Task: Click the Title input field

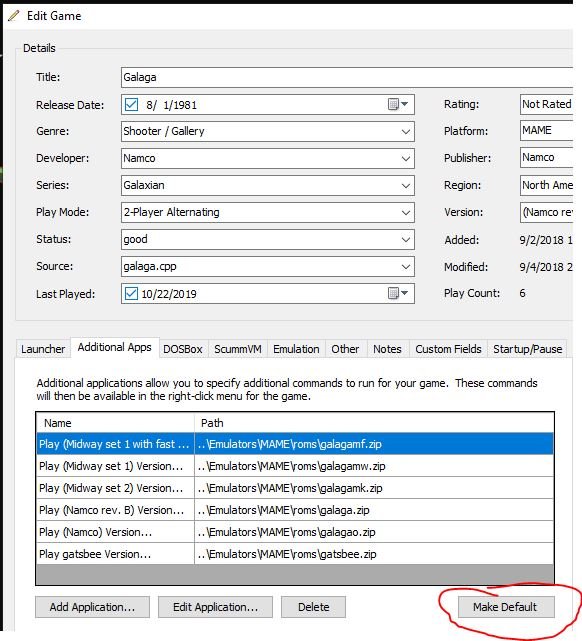Action: pos(347,77)
